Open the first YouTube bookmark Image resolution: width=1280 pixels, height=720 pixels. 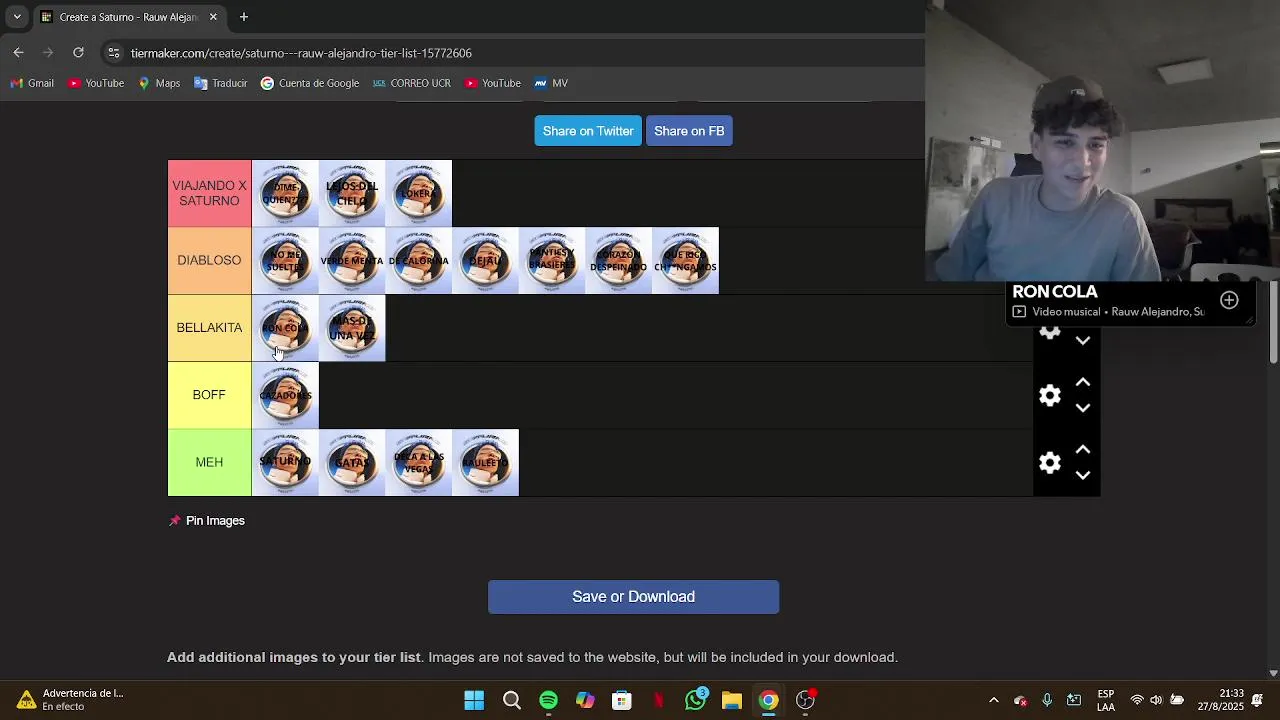(96, 83)
